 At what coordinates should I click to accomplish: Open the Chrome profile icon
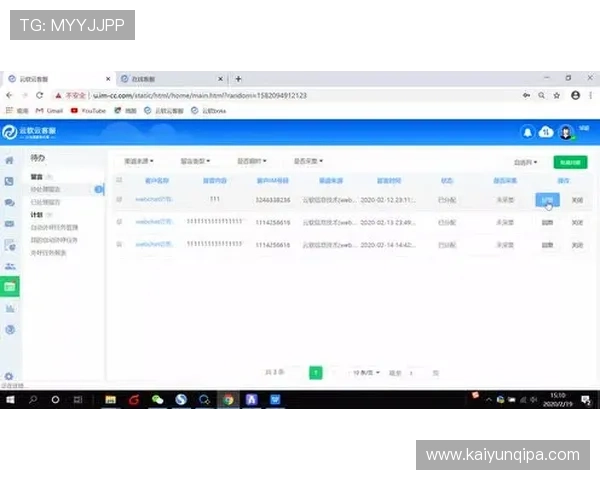(575, 95)
